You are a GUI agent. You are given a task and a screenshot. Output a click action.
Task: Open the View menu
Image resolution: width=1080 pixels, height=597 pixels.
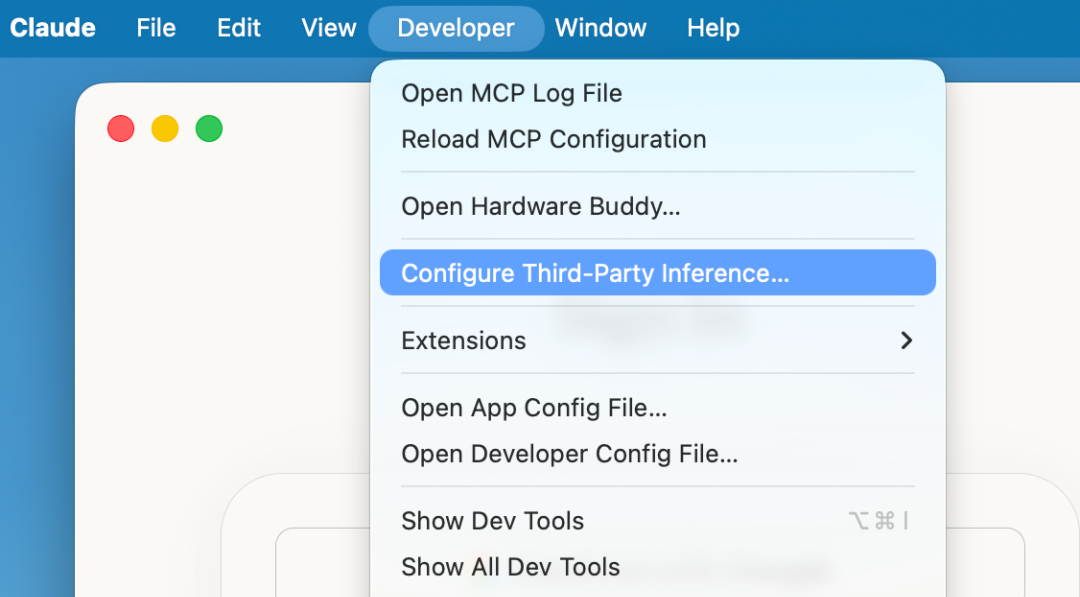(329, 28)
